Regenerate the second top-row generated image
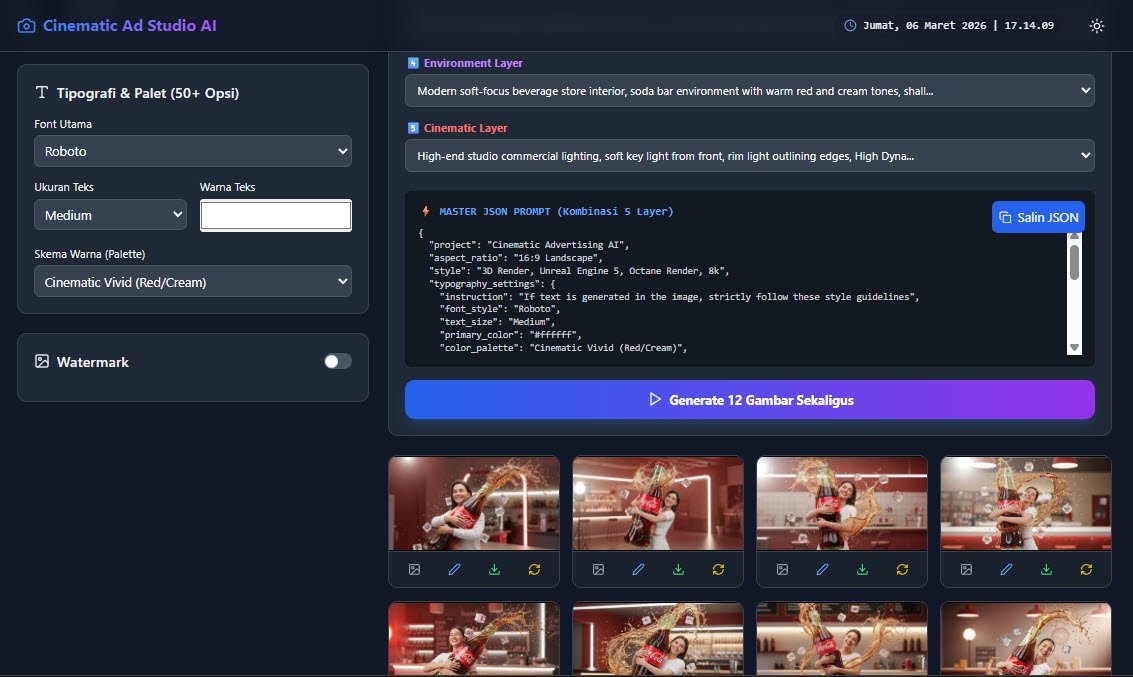The image size is (1133, 677). pos(718,569)
